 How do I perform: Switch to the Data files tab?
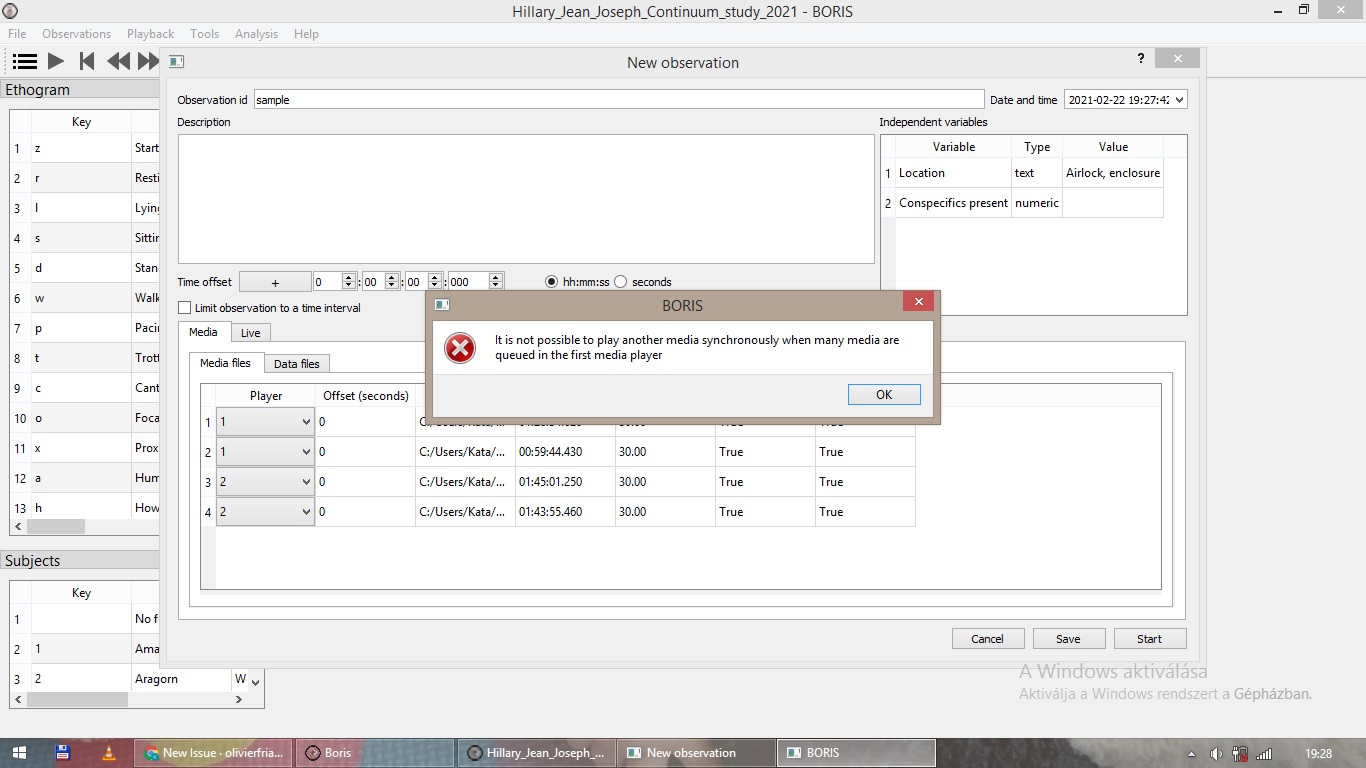[x=296, y=363]
